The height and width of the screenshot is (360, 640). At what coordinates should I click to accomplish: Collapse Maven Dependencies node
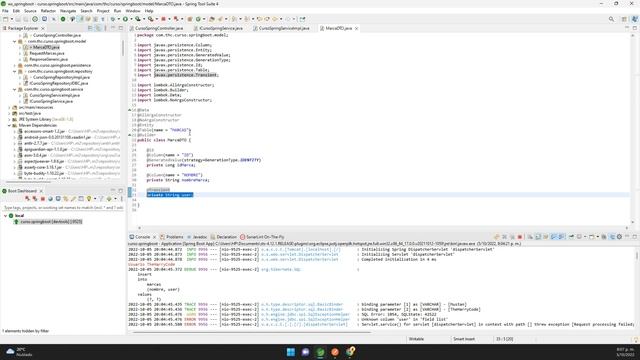[x=9, y=125]
